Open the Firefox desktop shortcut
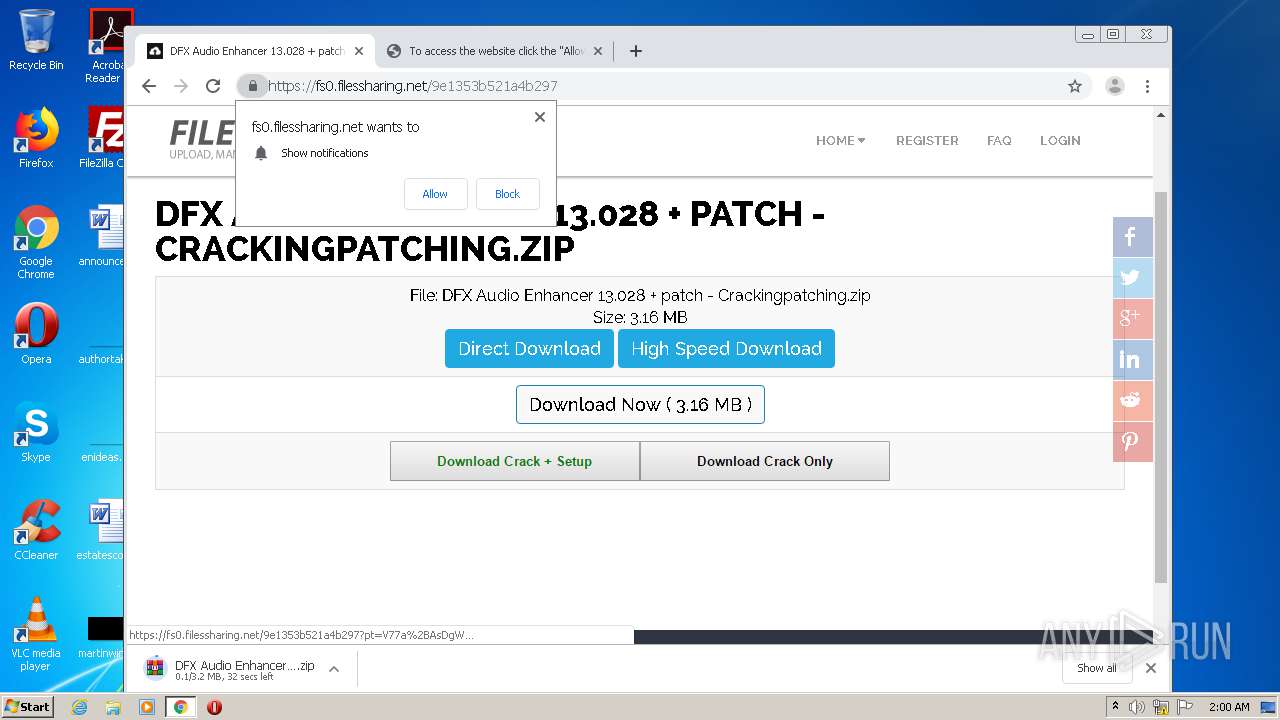 36,138
